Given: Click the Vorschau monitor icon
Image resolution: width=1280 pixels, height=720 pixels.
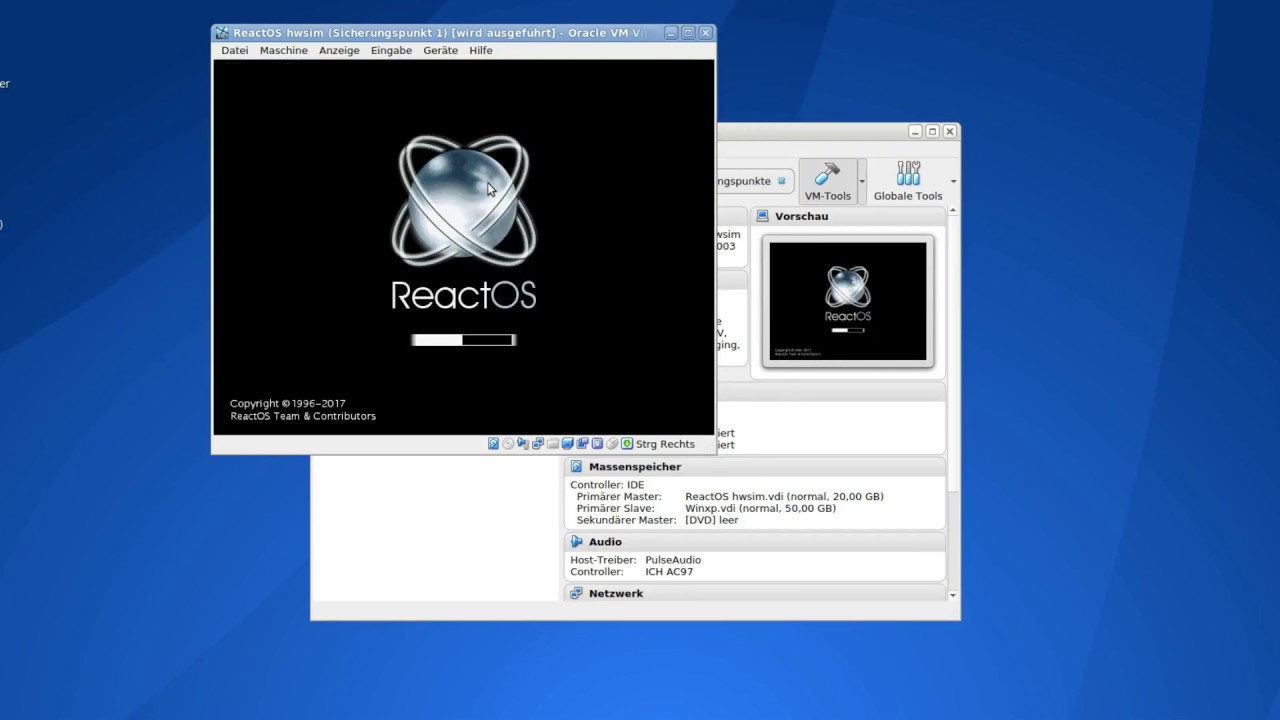Looking at the screenshot, I should coord(762,216).
